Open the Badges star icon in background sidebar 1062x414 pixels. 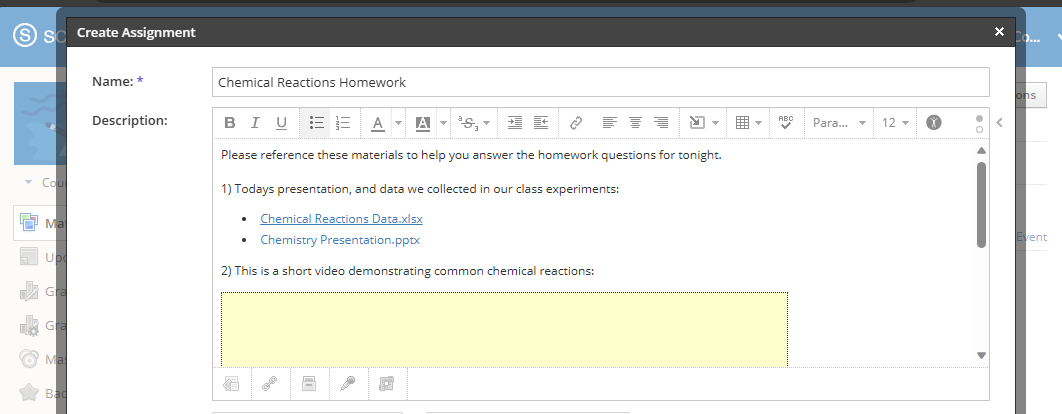(x=28, y=392)
